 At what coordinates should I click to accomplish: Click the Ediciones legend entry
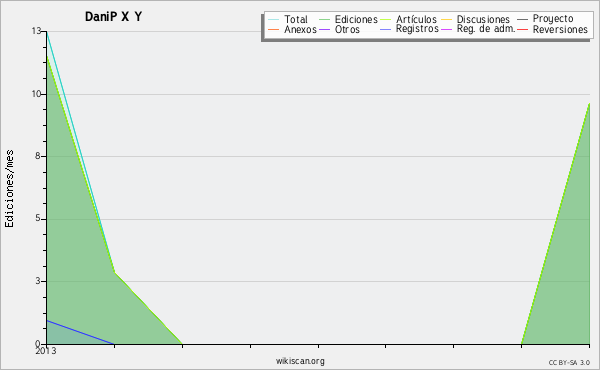[x=348, y=19]
